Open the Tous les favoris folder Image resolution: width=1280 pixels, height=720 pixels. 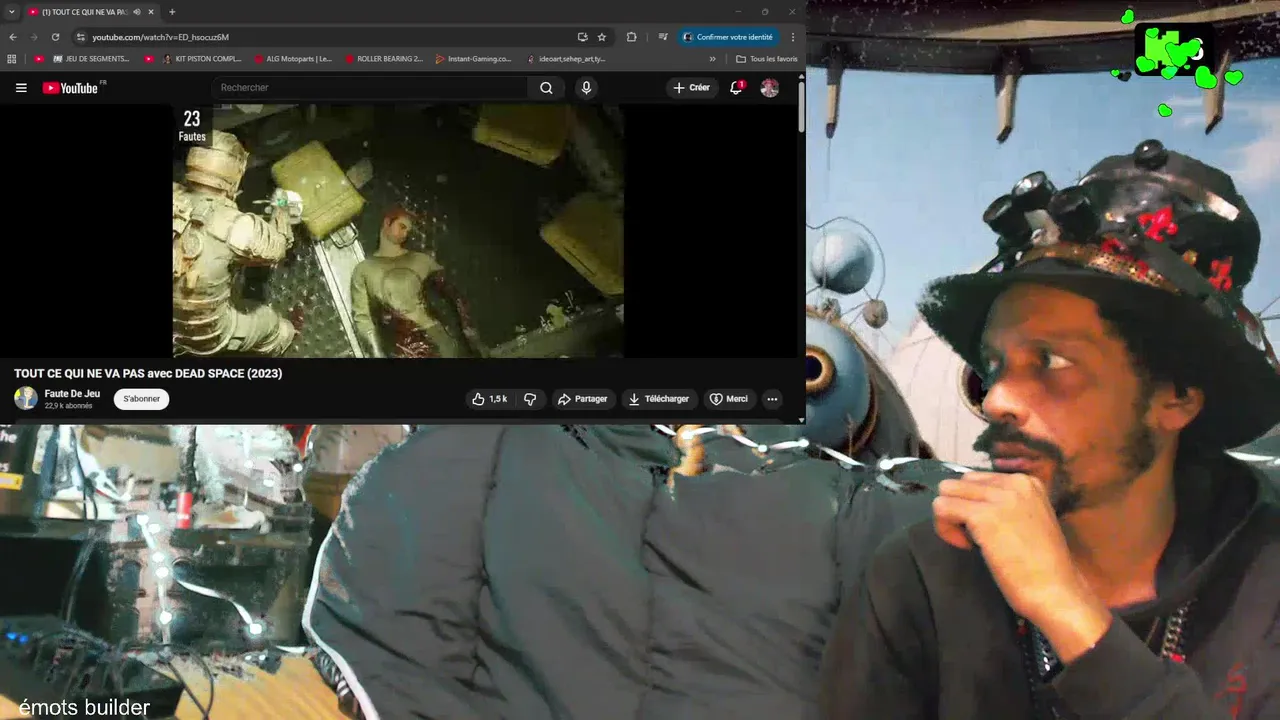pos(767,59)
